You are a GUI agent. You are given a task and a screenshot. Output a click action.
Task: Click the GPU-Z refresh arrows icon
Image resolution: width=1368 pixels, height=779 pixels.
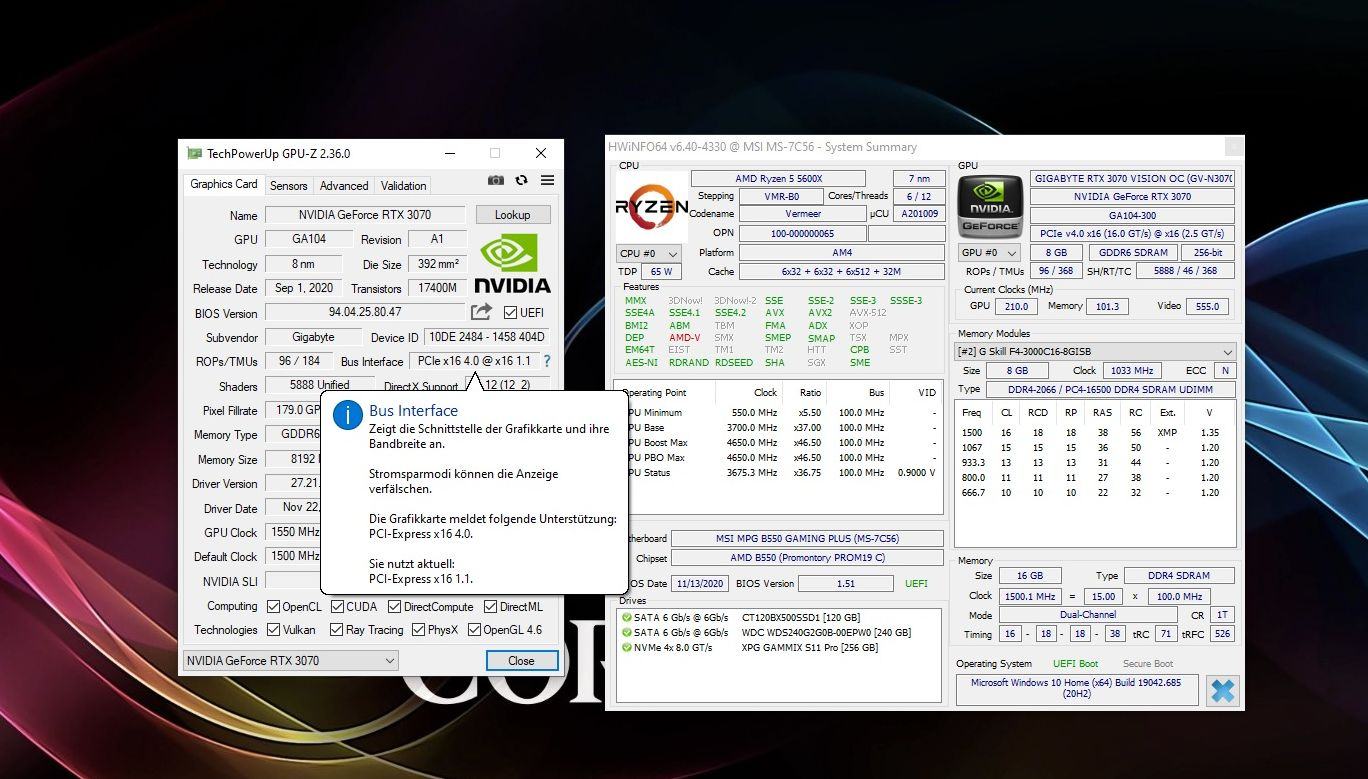pos(521,180)
